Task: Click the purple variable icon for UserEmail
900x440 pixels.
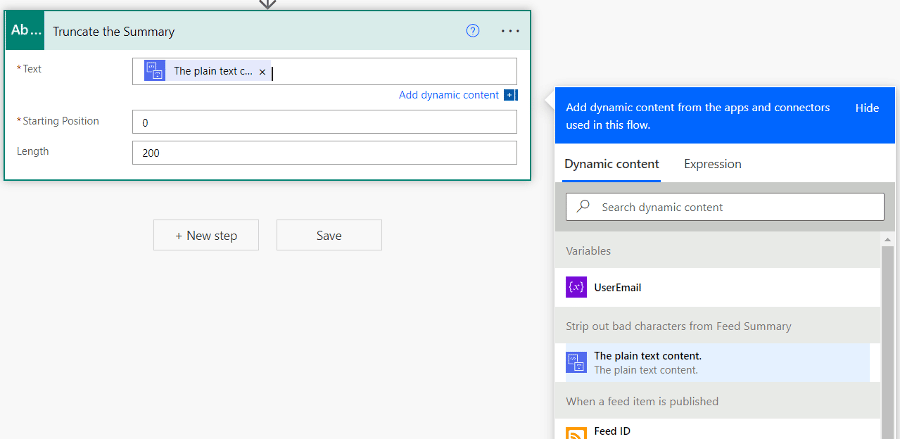Action: coord(576,287)
